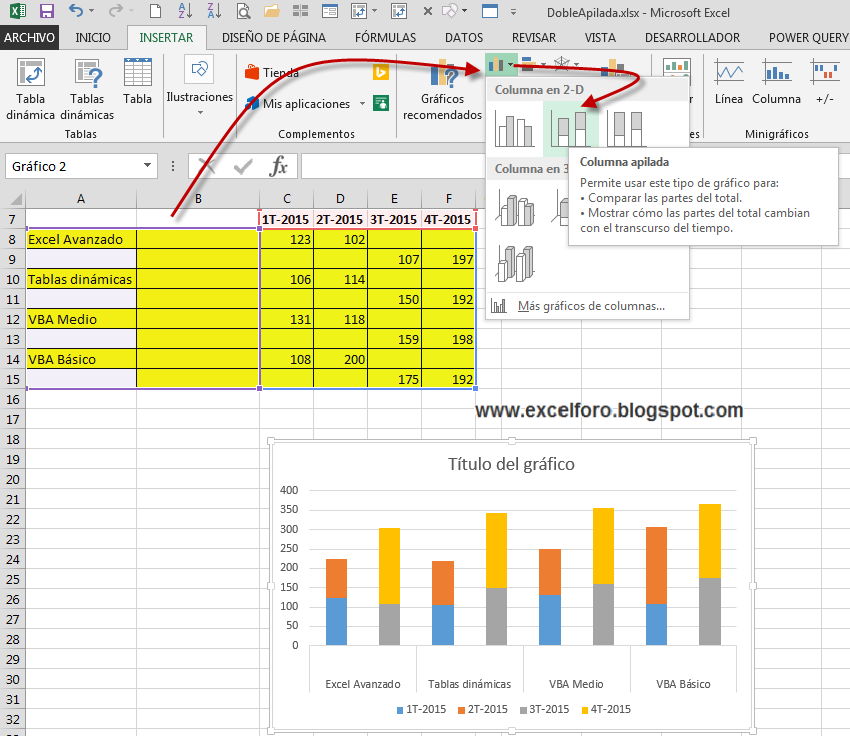The height and width of the screenshot is (736, 850).
Task: Select column header C
Action: 287,198
